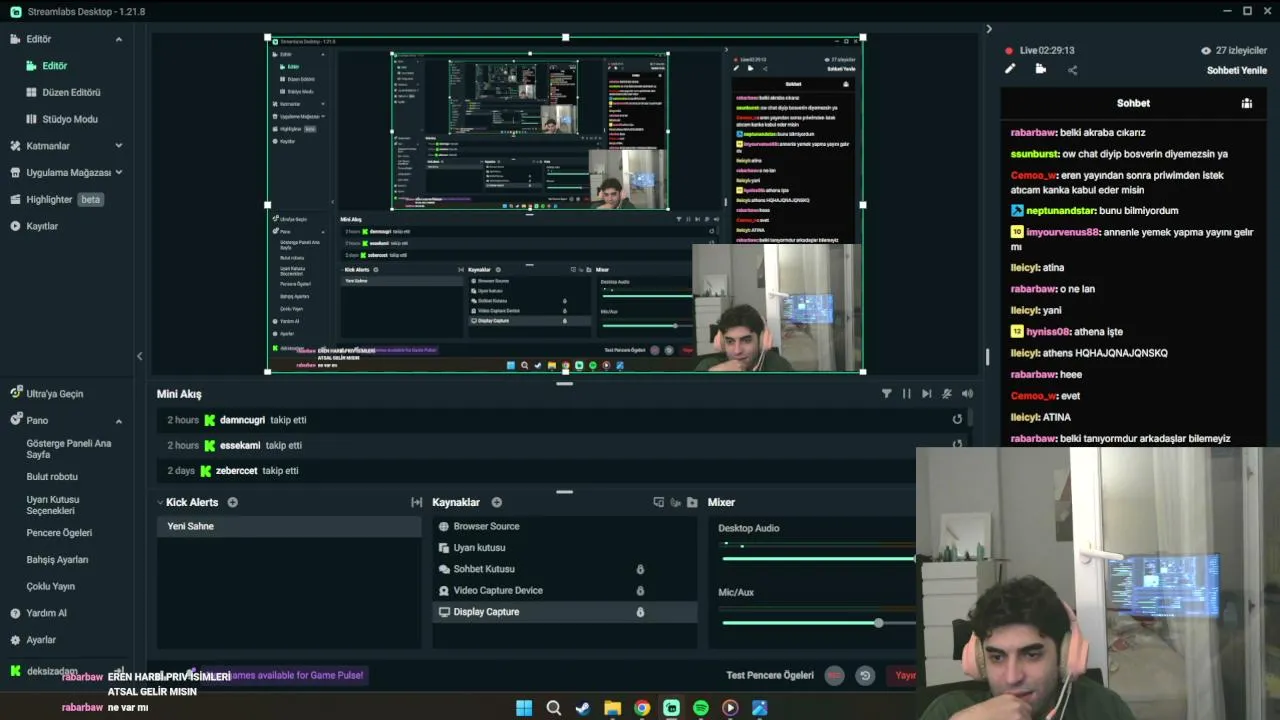The height and width of the screenshot is (720, 1280).
Task: Open Windows taskbar search
Action: click(553, 708)
